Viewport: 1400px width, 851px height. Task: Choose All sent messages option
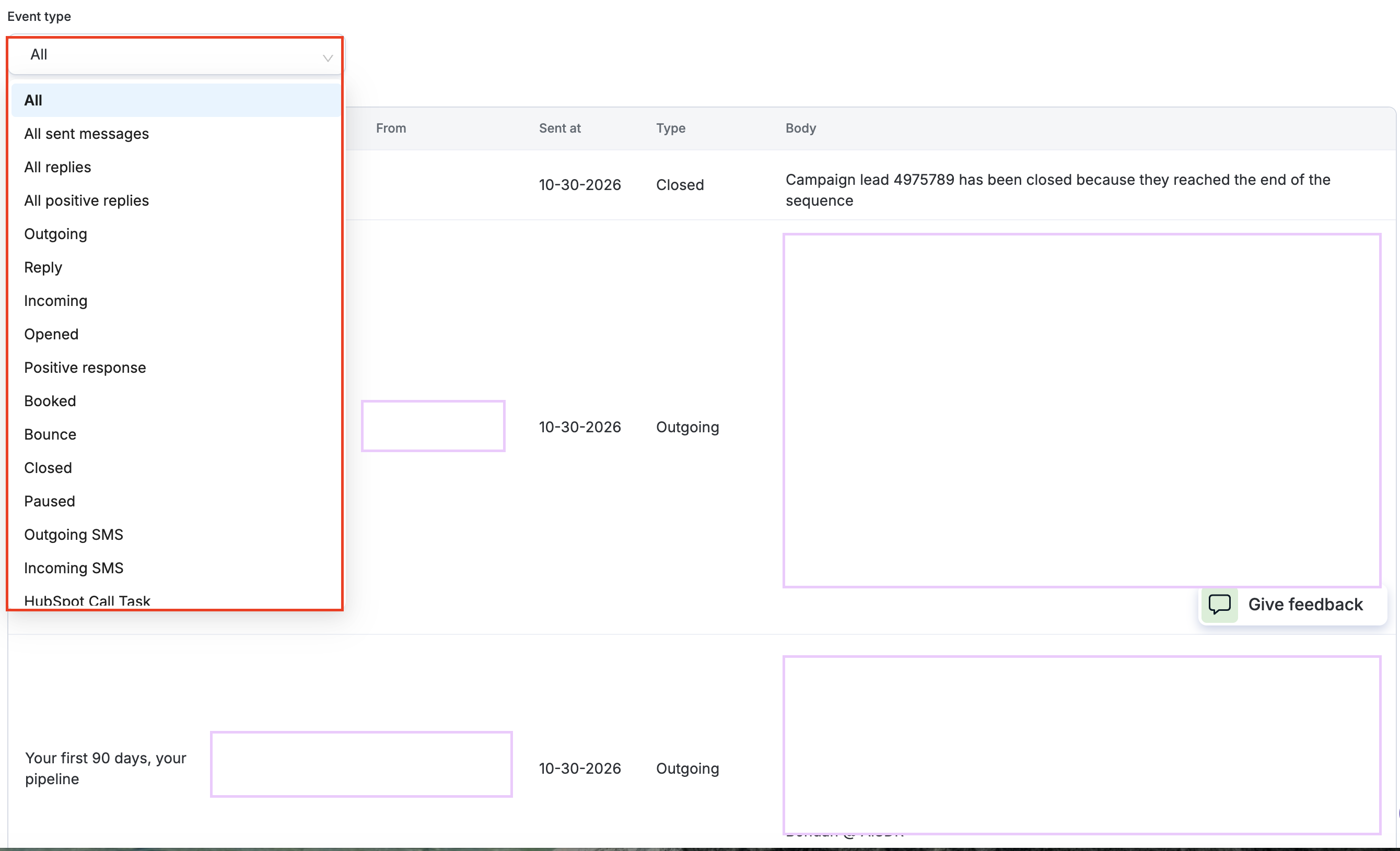[x=176, y=134]
